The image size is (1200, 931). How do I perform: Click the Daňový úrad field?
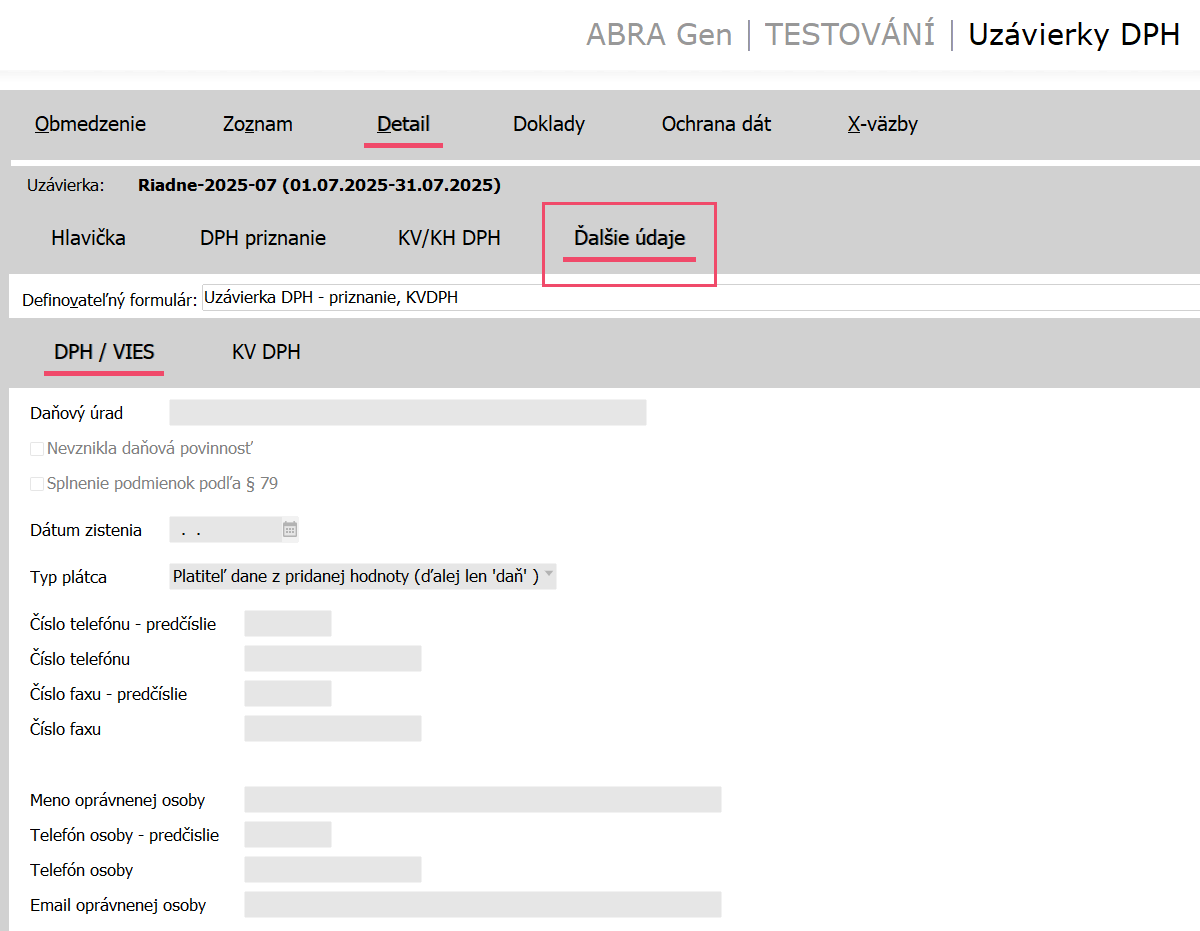(x=407, y=413)
